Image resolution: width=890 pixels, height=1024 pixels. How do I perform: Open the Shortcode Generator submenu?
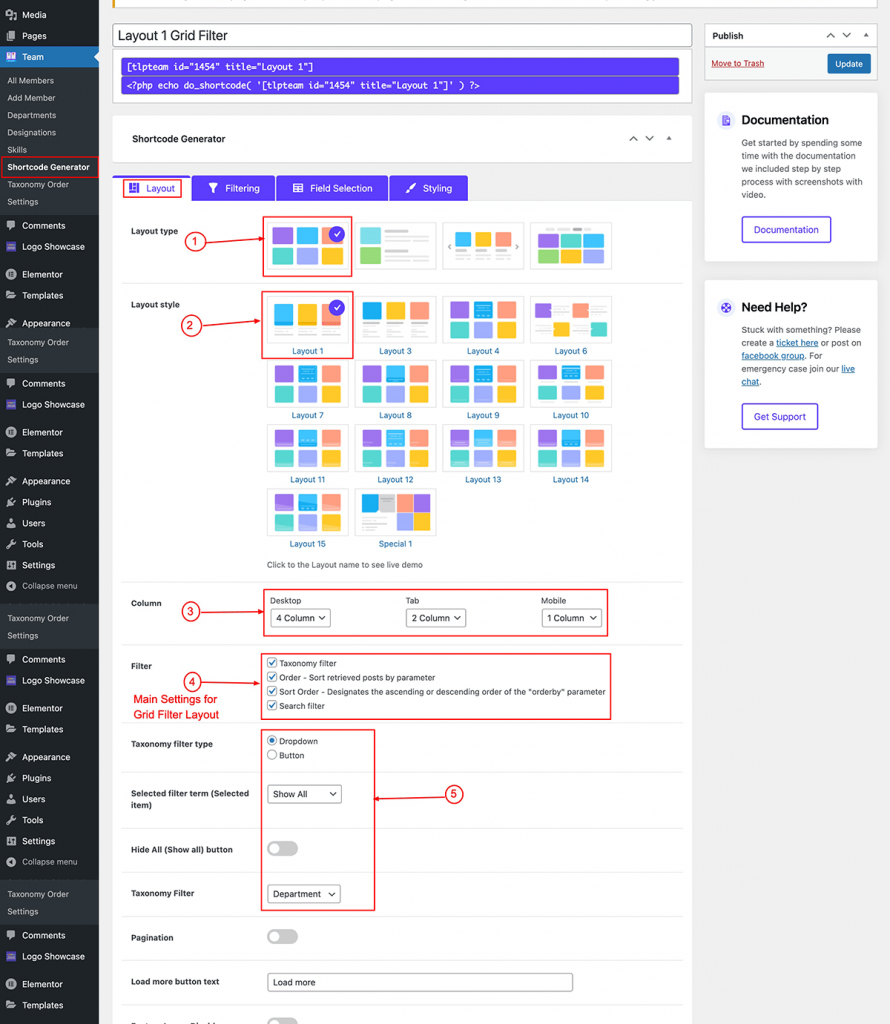[x=49, y=167]
